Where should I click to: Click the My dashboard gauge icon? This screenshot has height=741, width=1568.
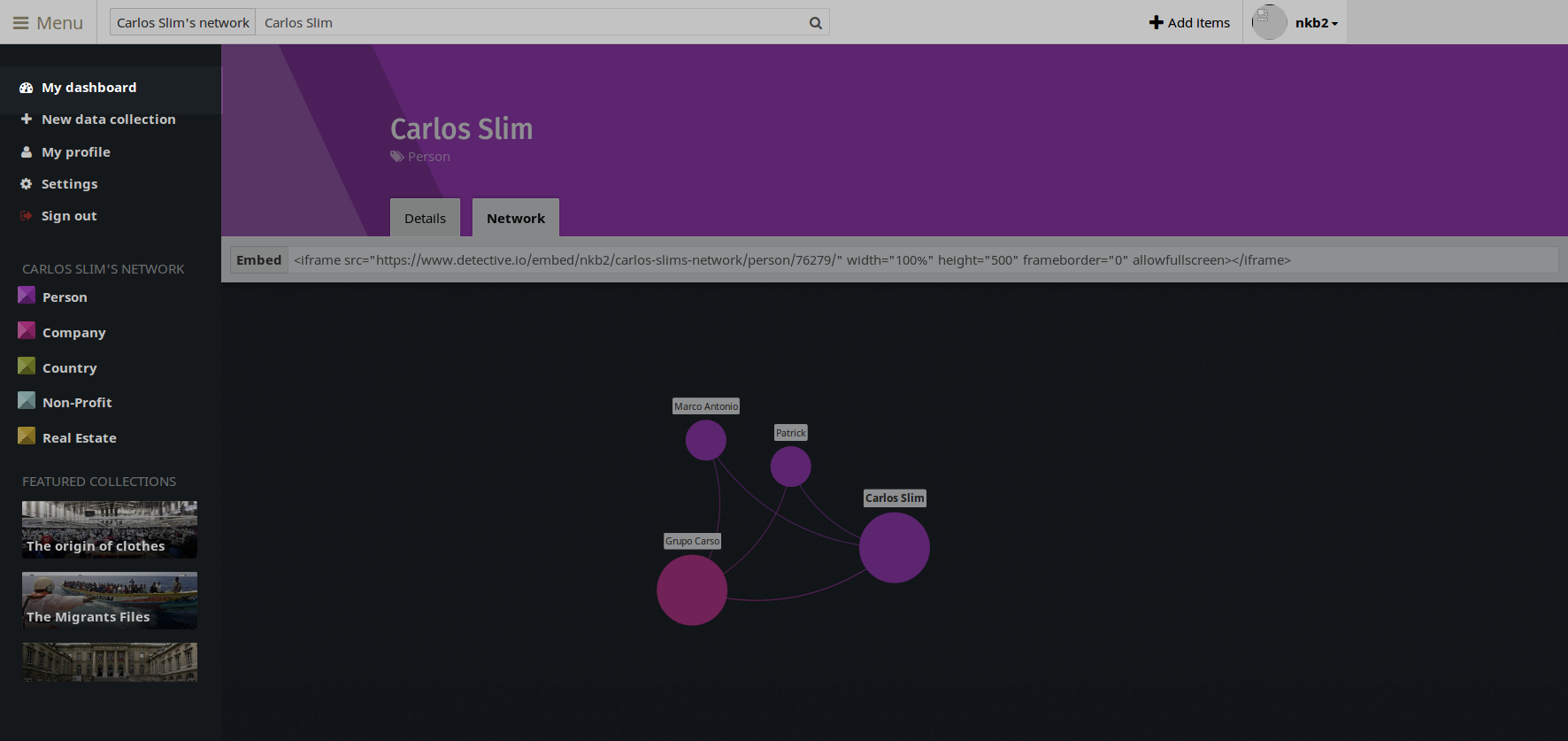click(x=27, y=88)
